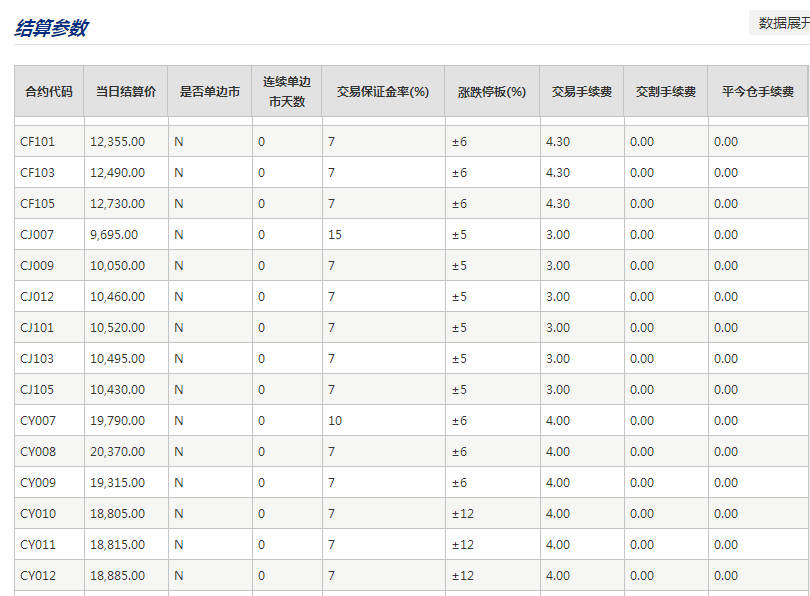Click settlement price 12,730.00
The image size is (810, 596).
pos(117,203)
